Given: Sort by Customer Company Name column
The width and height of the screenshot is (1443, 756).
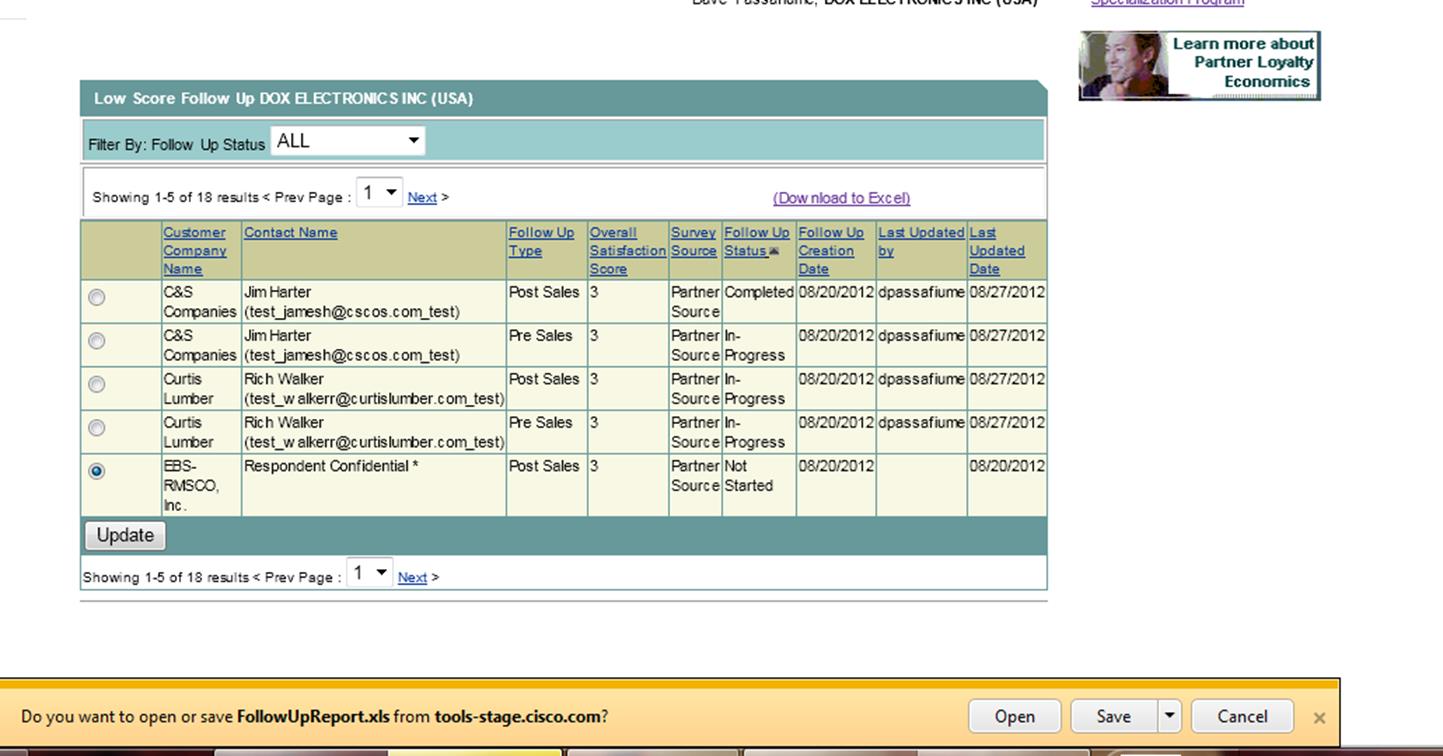Looking at the screenshot, I should [x=195, y=250].
